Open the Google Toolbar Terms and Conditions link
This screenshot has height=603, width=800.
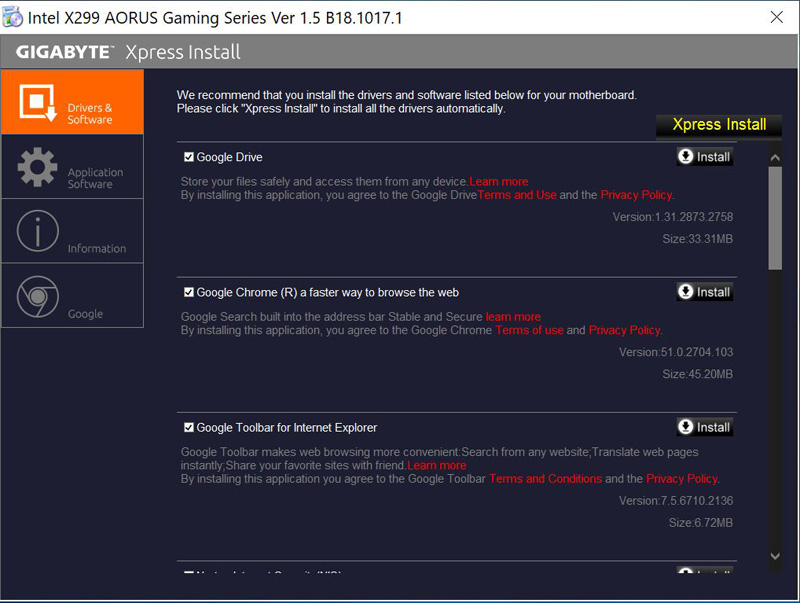(545, 479)
